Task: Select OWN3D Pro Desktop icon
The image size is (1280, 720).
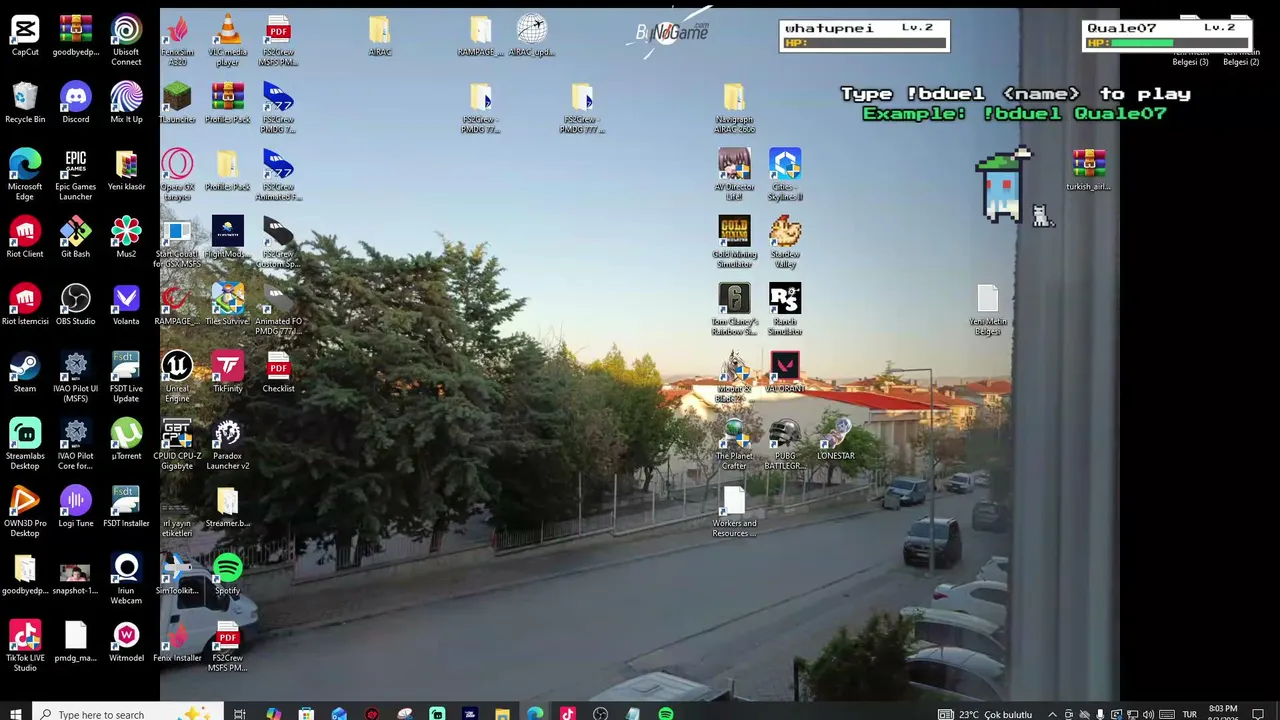Action: (x=25, y=511)
